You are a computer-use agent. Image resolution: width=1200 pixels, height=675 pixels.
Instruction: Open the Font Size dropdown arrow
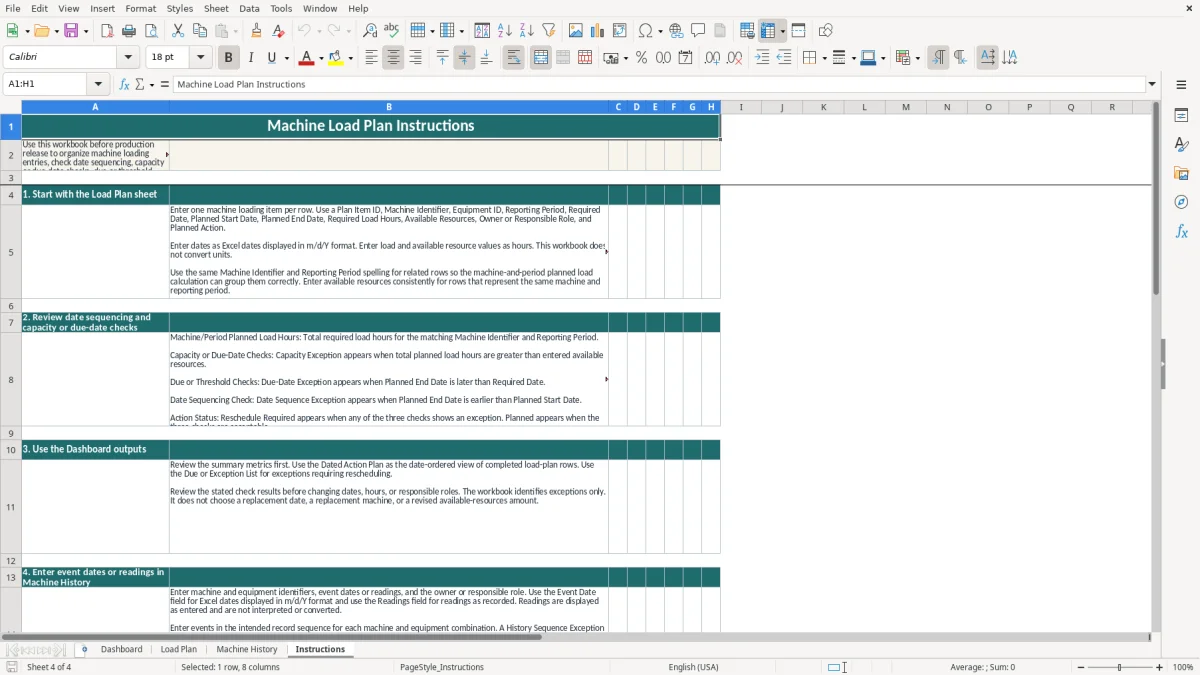(201, 58)
